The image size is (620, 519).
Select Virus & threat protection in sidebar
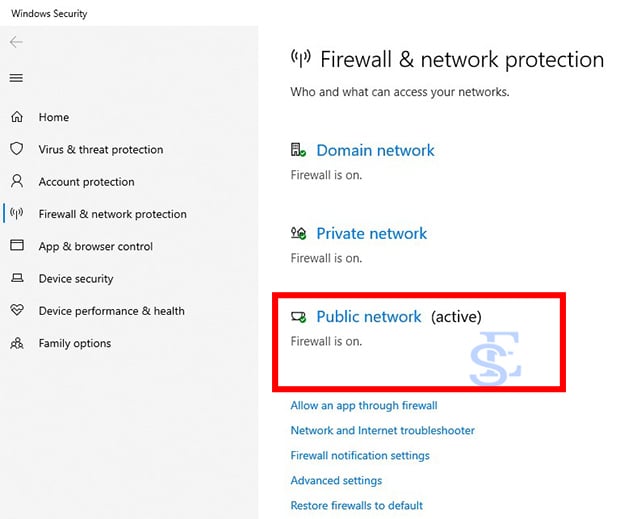point(101,149)
